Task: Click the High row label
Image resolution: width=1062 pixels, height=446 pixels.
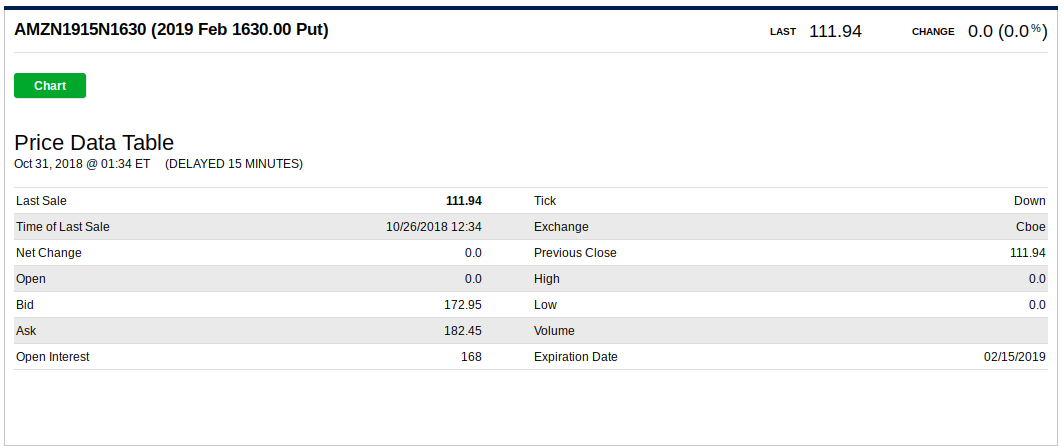Action: (547, 279)
